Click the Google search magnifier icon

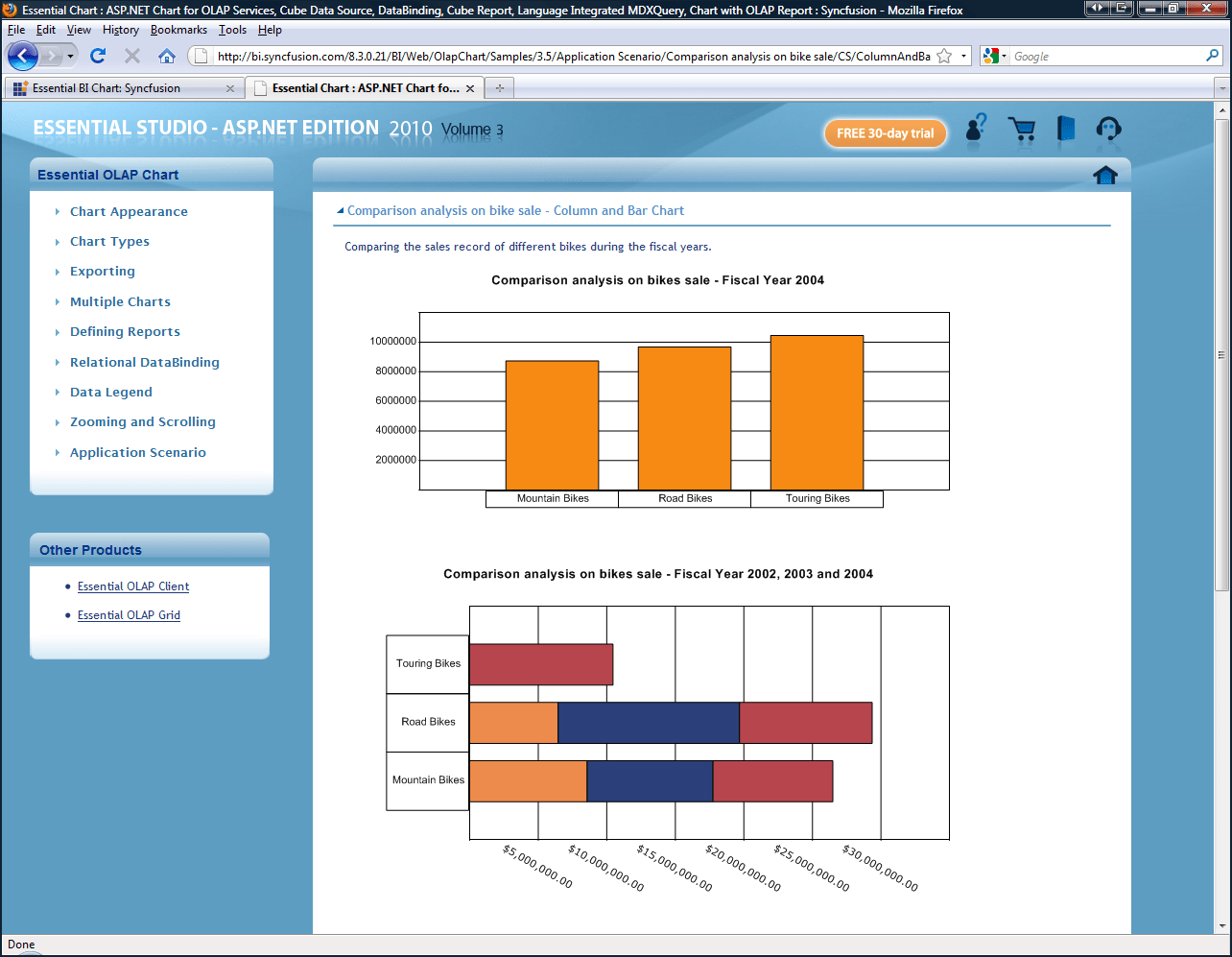click(x=1213, y=56)
